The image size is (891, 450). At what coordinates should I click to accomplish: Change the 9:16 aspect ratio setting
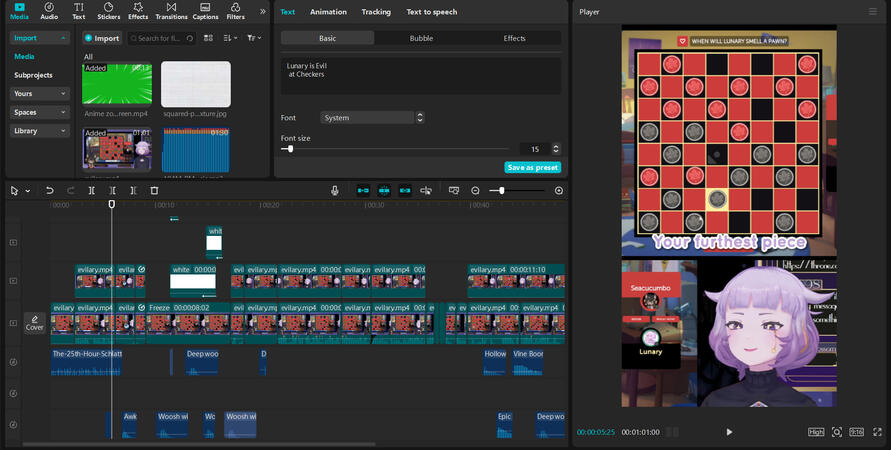pos(856,432)
